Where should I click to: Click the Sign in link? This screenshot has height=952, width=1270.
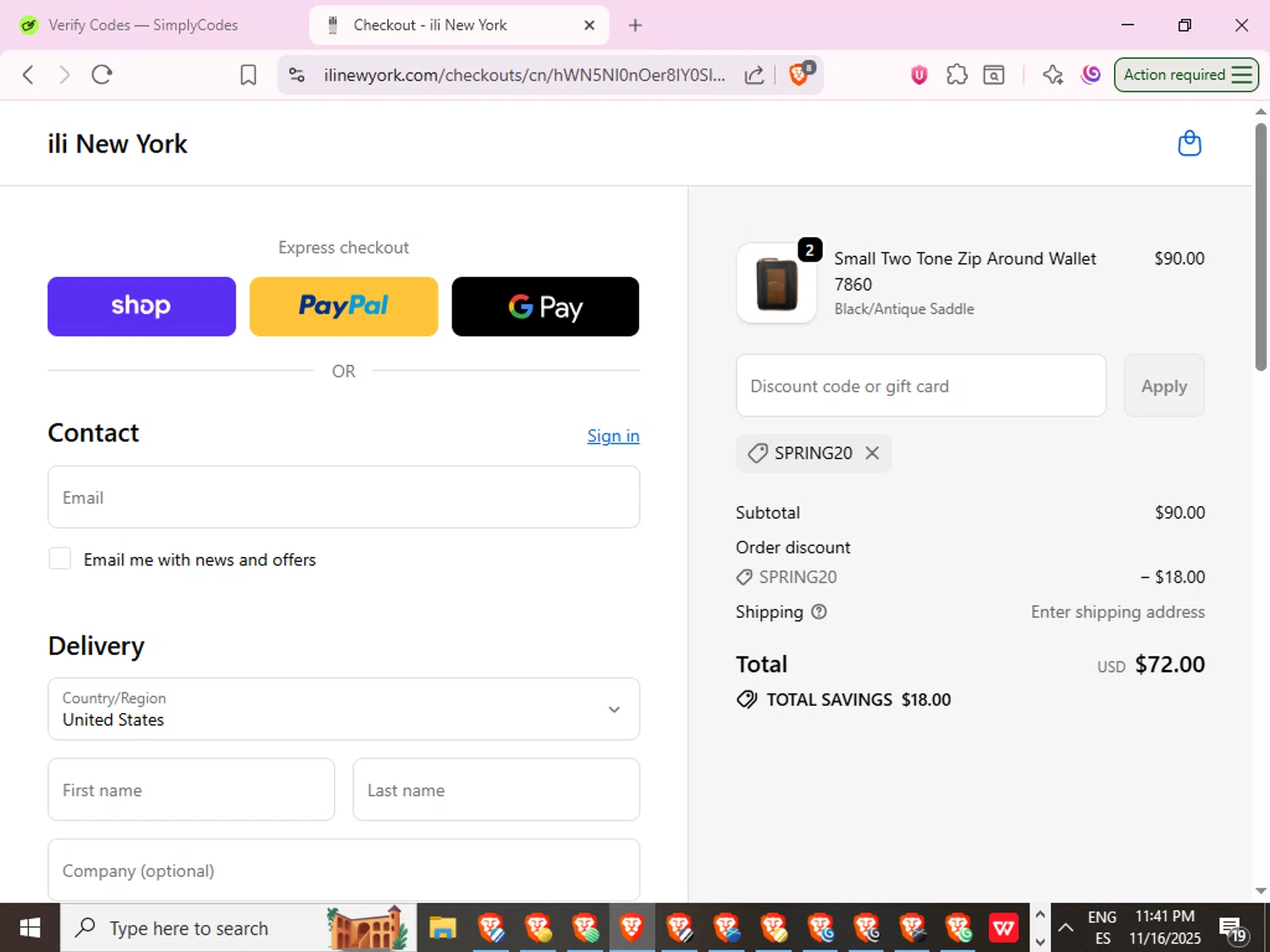pyautogui.click(x=613, y=436)
